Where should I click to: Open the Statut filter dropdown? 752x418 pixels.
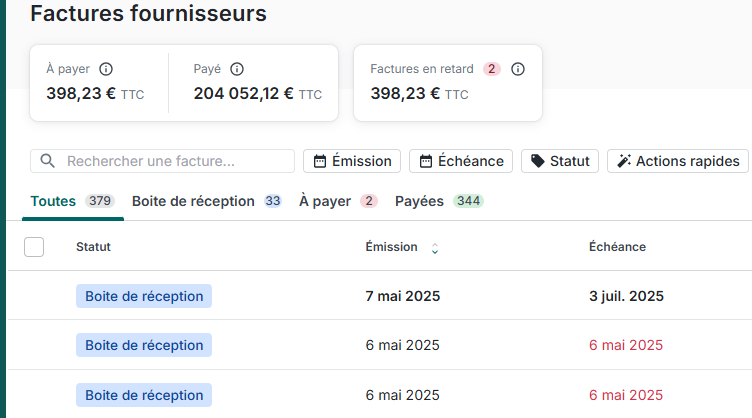coord(560,161)
